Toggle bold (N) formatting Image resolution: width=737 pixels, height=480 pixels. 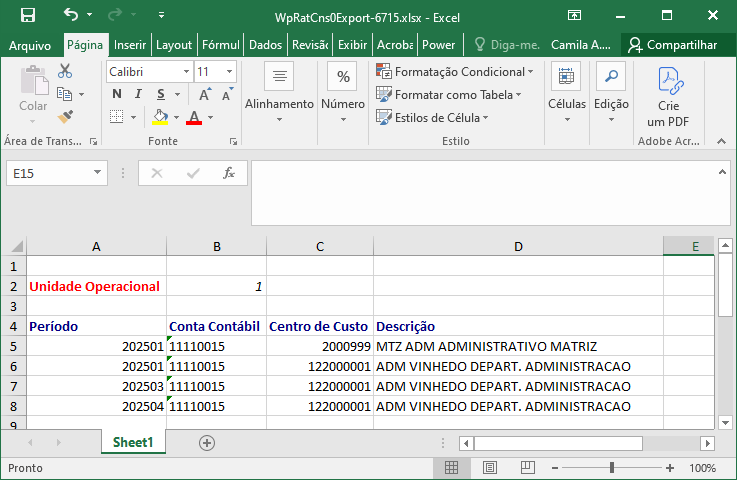pyautogui.click(x=117, y=94)
